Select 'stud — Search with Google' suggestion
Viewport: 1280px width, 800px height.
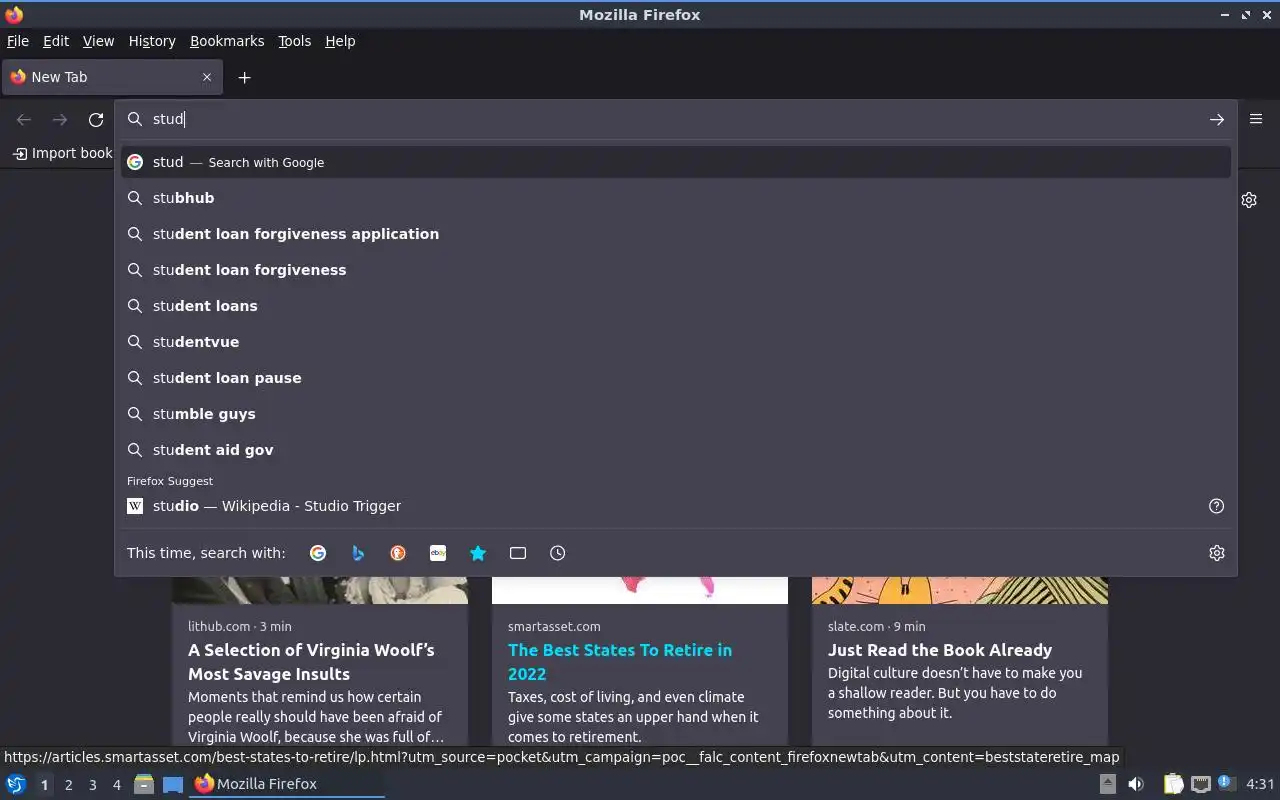676,162
